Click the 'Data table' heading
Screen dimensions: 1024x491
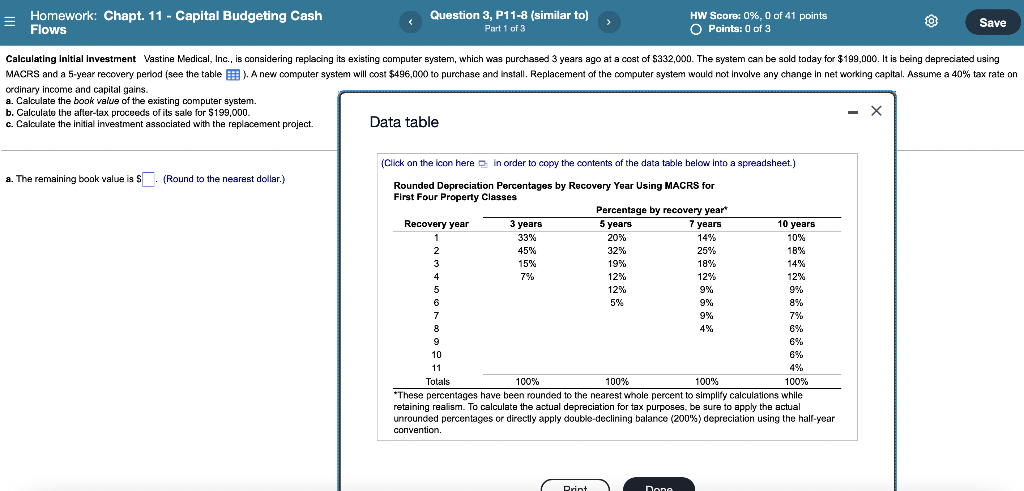pos(404,122)
